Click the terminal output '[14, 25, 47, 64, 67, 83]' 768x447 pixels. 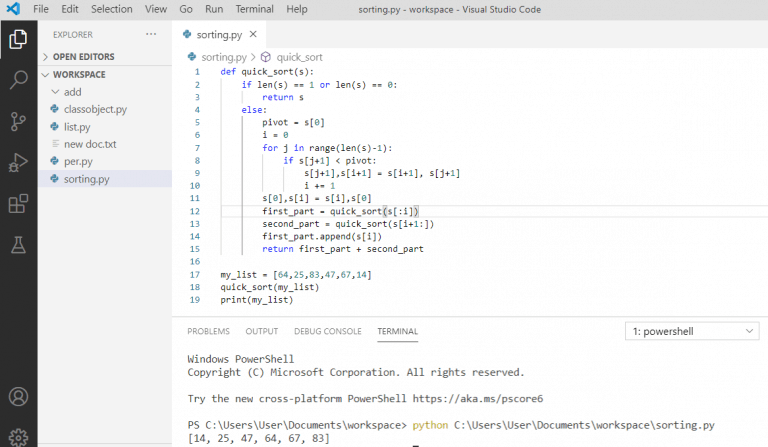(259, 438)
